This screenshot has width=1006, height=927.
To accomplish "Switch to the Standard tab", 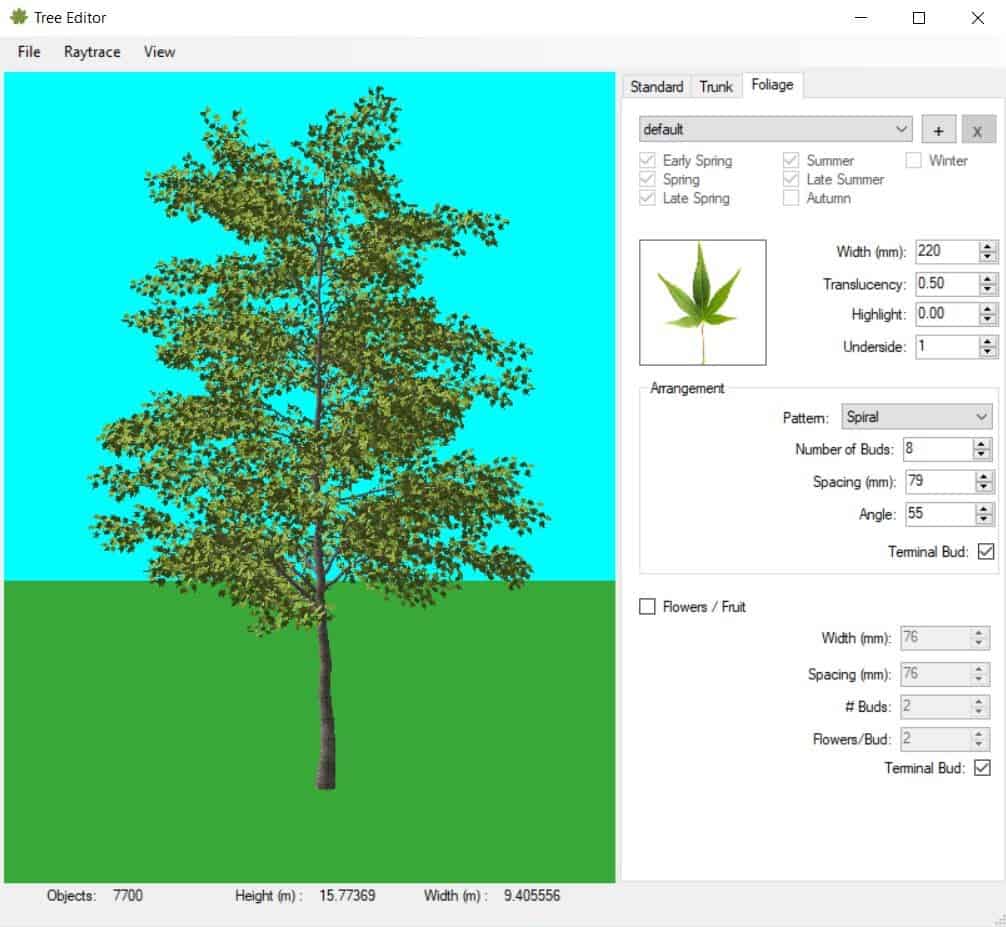I will [x=656, y=87].
